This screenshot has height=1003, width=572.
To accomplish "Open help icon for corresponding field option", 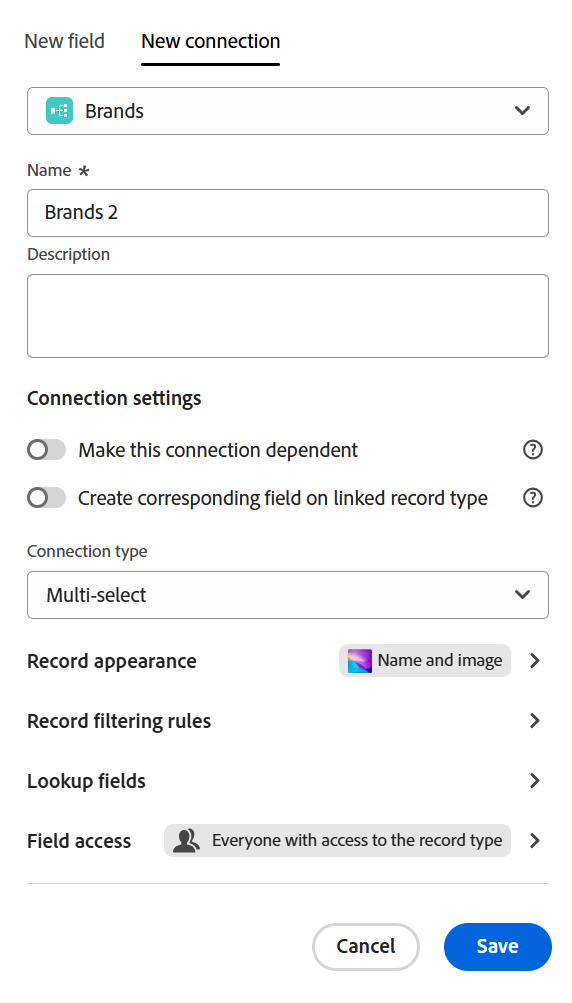I will point(533,498).
